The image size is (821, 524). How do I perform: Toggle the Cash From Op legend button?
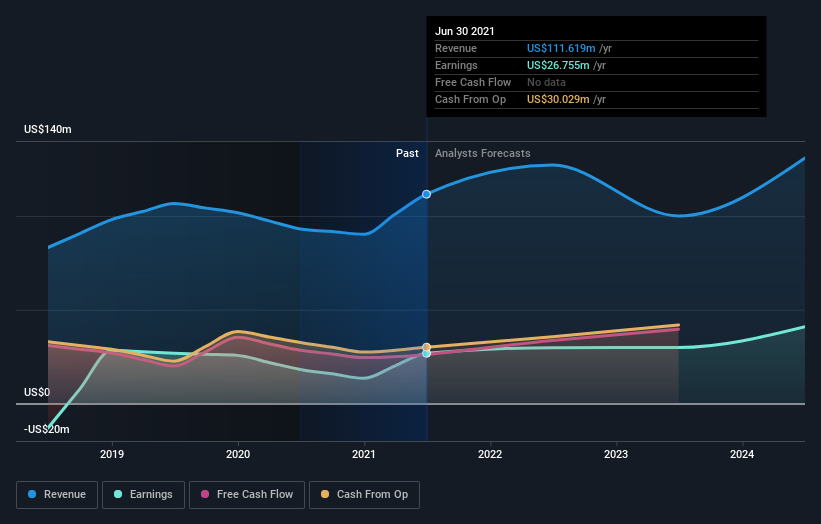pyautogui.click(x=364, y=495)
